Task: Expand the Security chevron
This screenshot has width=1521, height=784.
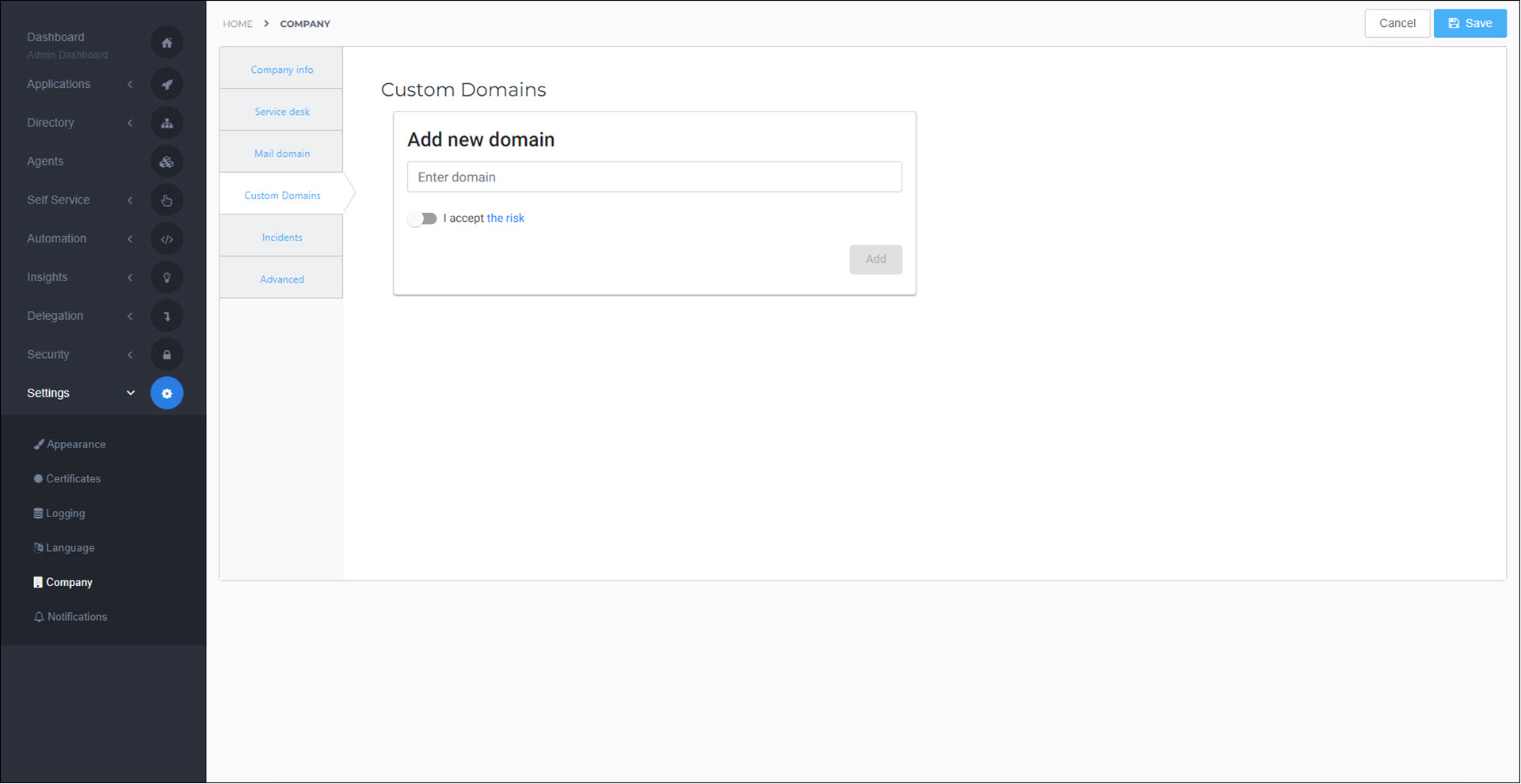Action: point(130,355)
